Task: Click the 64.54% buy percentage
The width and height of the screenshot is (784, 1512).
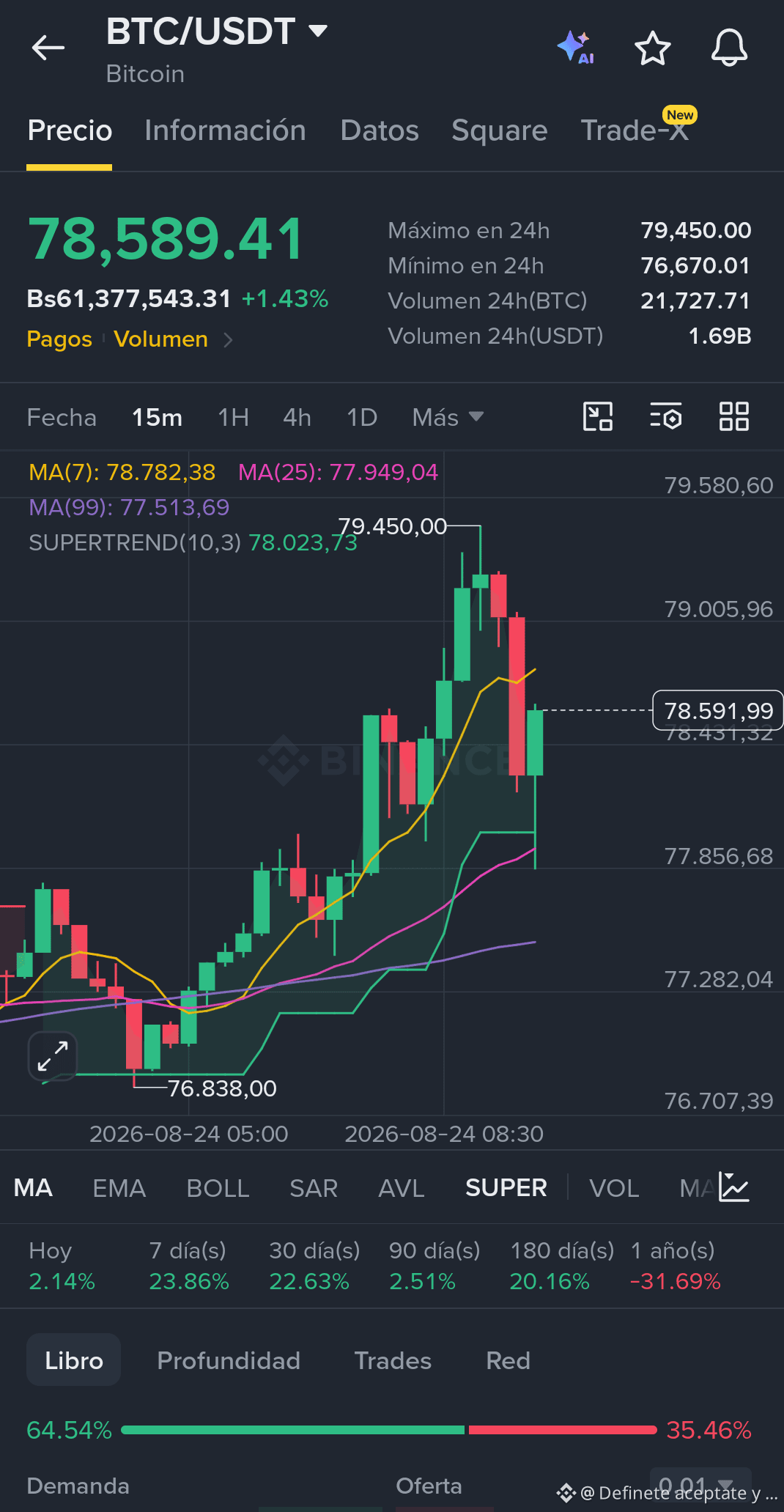Action: 69,1430
